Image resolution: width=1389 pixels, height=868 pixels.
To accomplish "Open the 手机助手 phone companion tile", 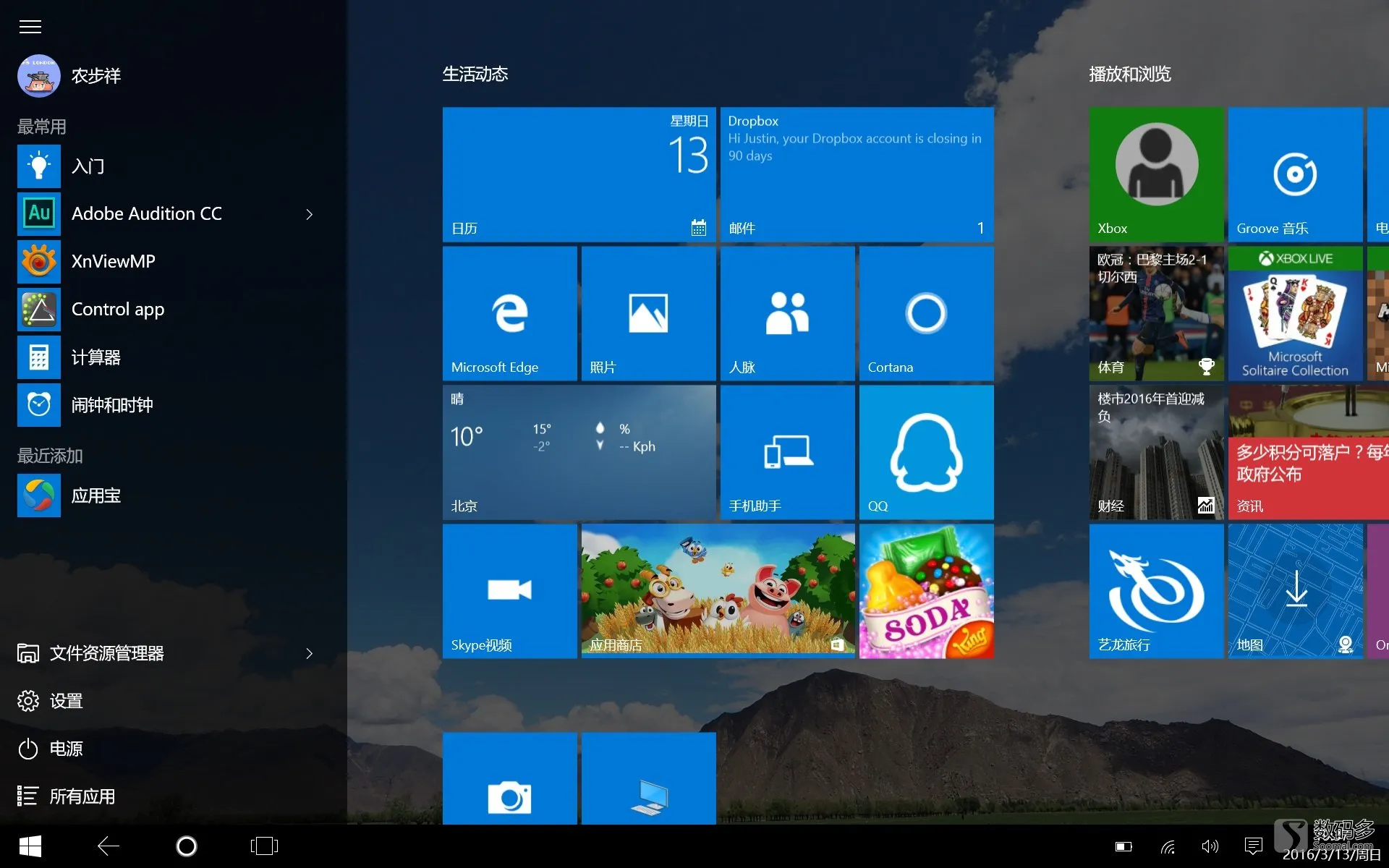I will pyautogui.click(x=787, y=452).
